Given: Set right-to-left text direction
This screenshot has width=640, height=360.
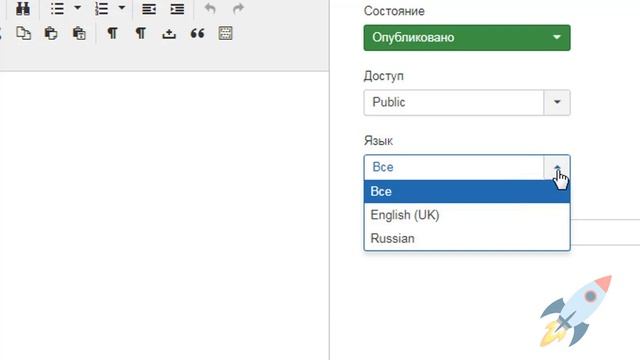Looking at the screenshot, I should point(140,33).
